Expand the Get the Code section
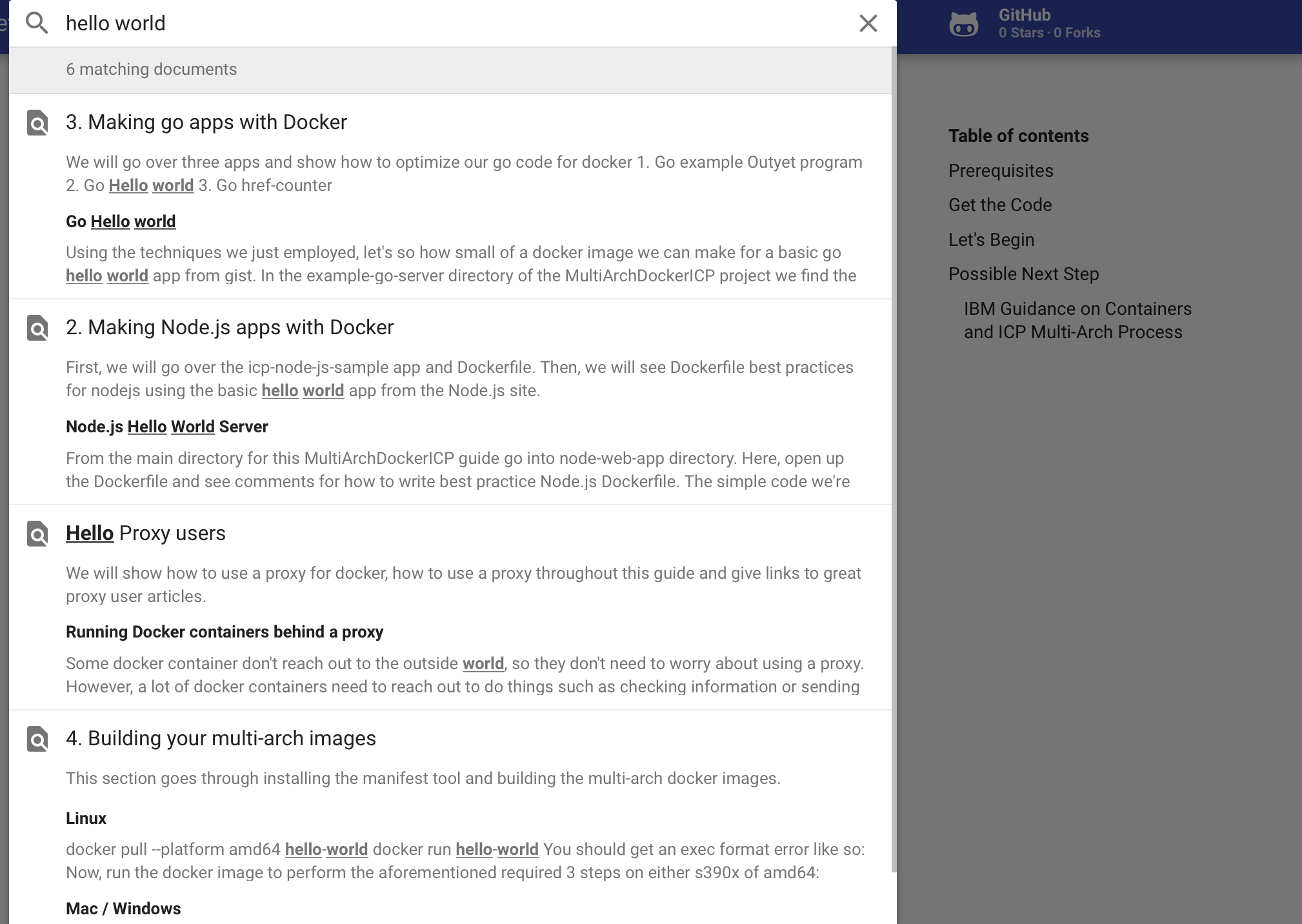Viewport: 1302px width, 924px height. coord(1000,205)
